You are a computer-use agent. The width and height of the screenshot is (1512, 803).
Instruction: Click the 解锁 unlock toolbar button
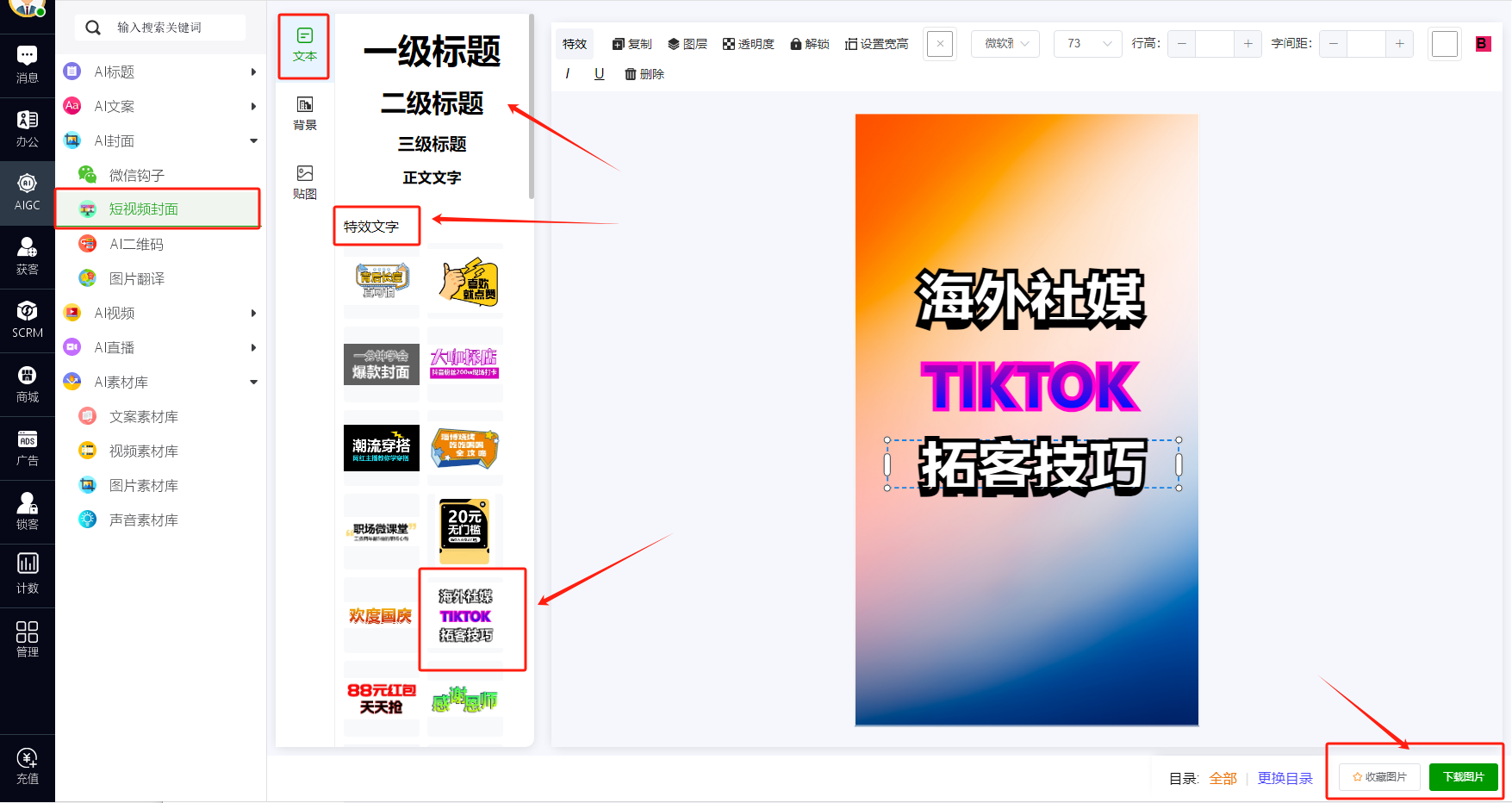pos(810,44)
